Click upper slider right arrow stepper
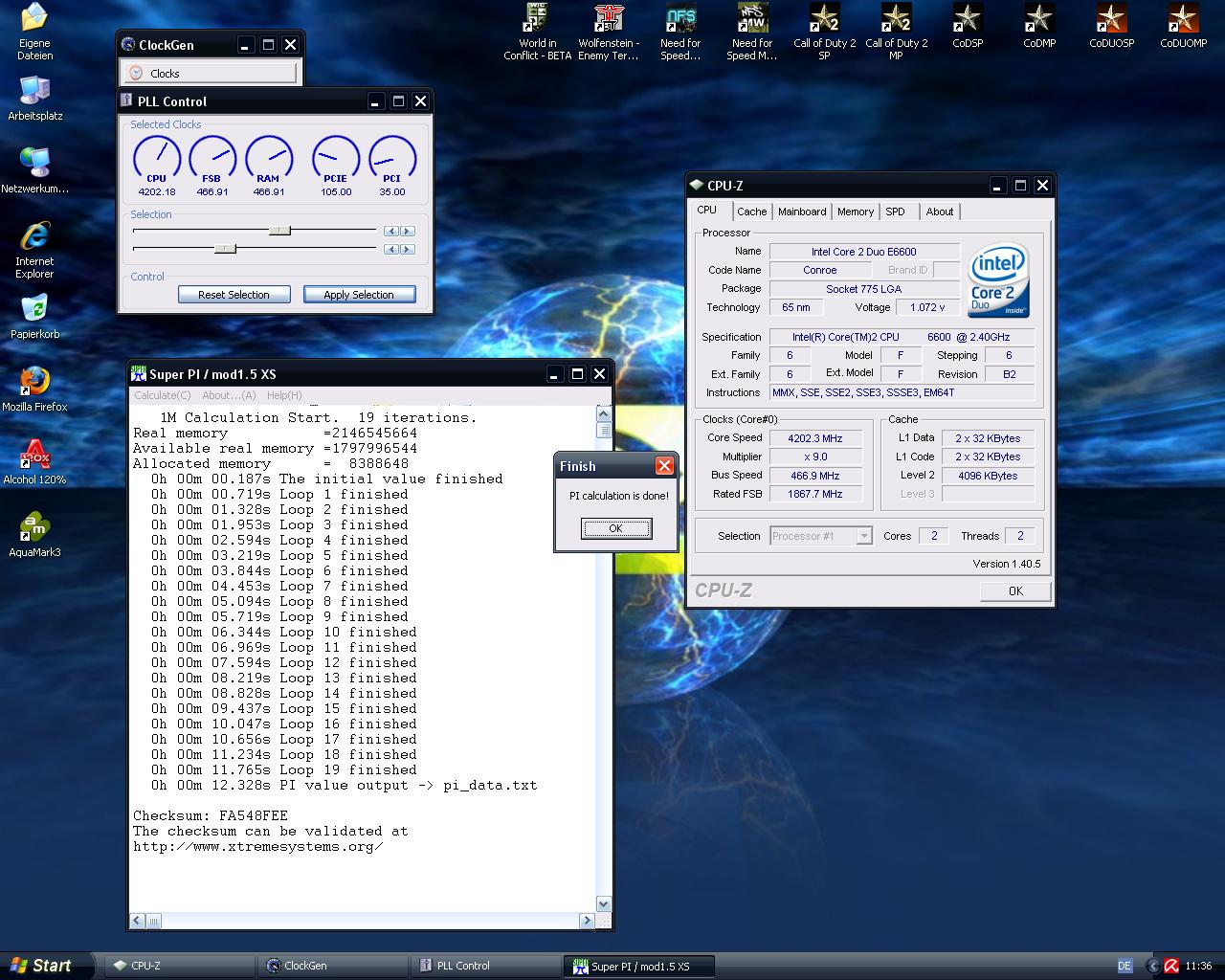Screen dimensions: 1225x980 click(408, 231)
